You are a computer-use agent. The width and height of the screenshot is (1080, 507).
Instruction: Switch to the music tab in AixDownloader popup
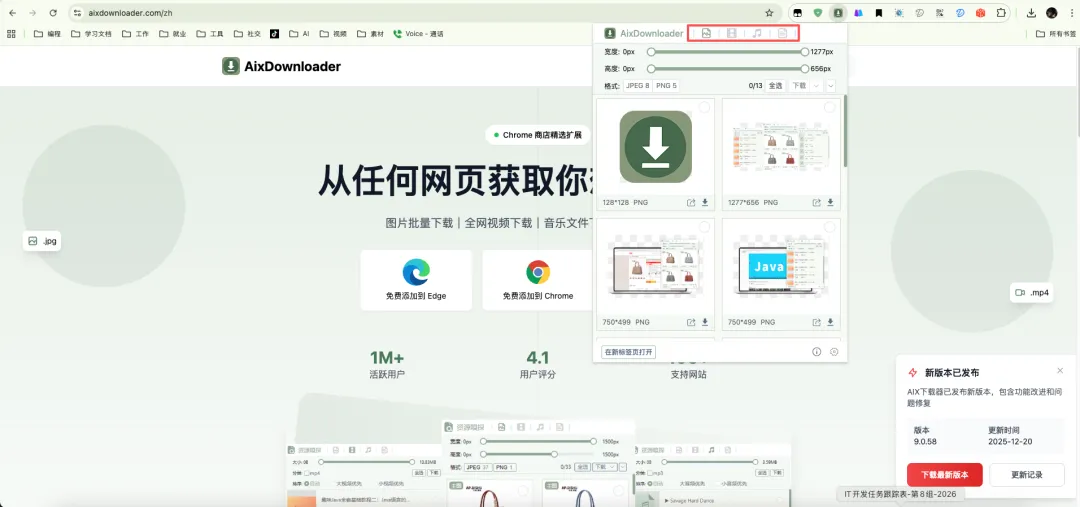pyautogui.click(x=756, y=33)
